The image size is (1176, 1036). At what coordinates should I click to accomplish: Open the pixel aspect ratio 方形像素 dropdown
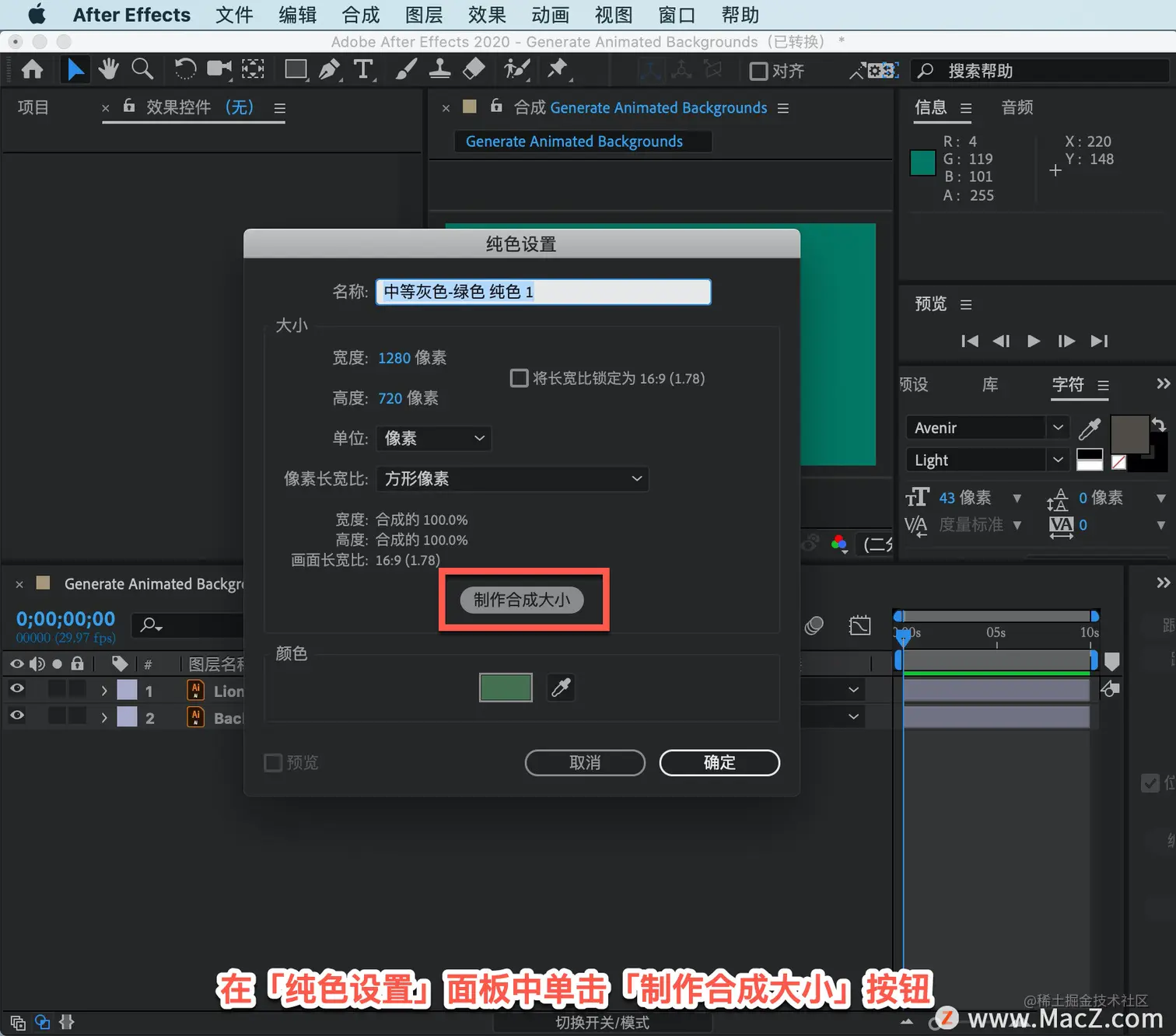click(x=513, y=479)
